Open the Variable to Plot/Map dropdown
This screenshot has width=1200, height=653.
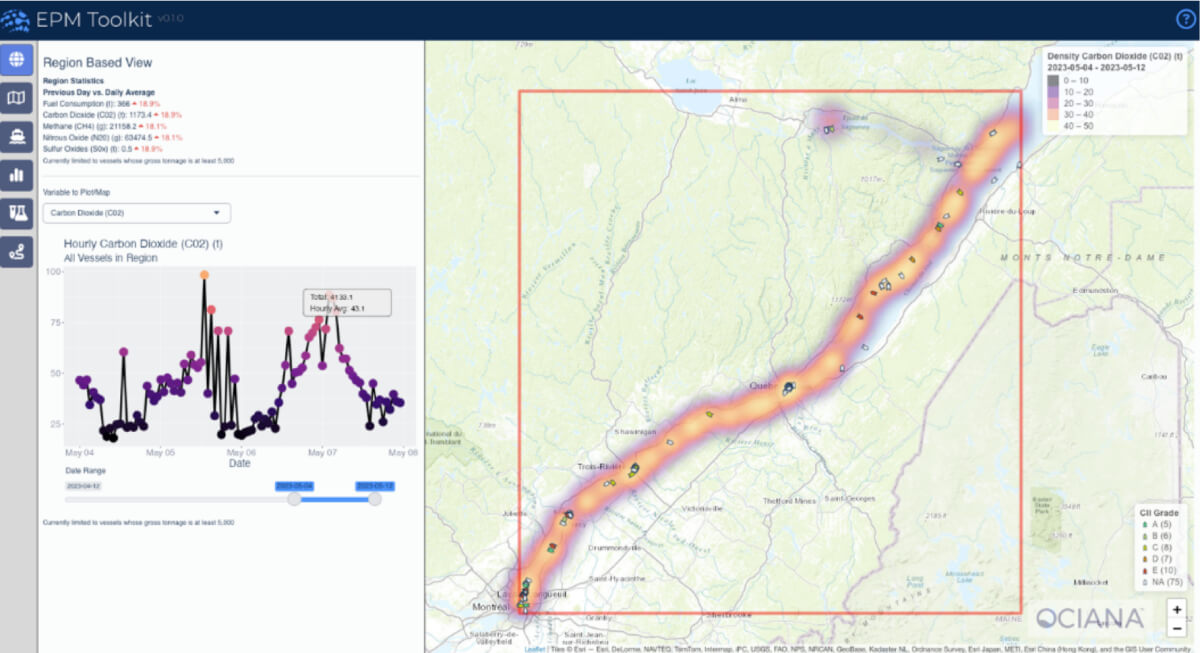pos(136,213)
